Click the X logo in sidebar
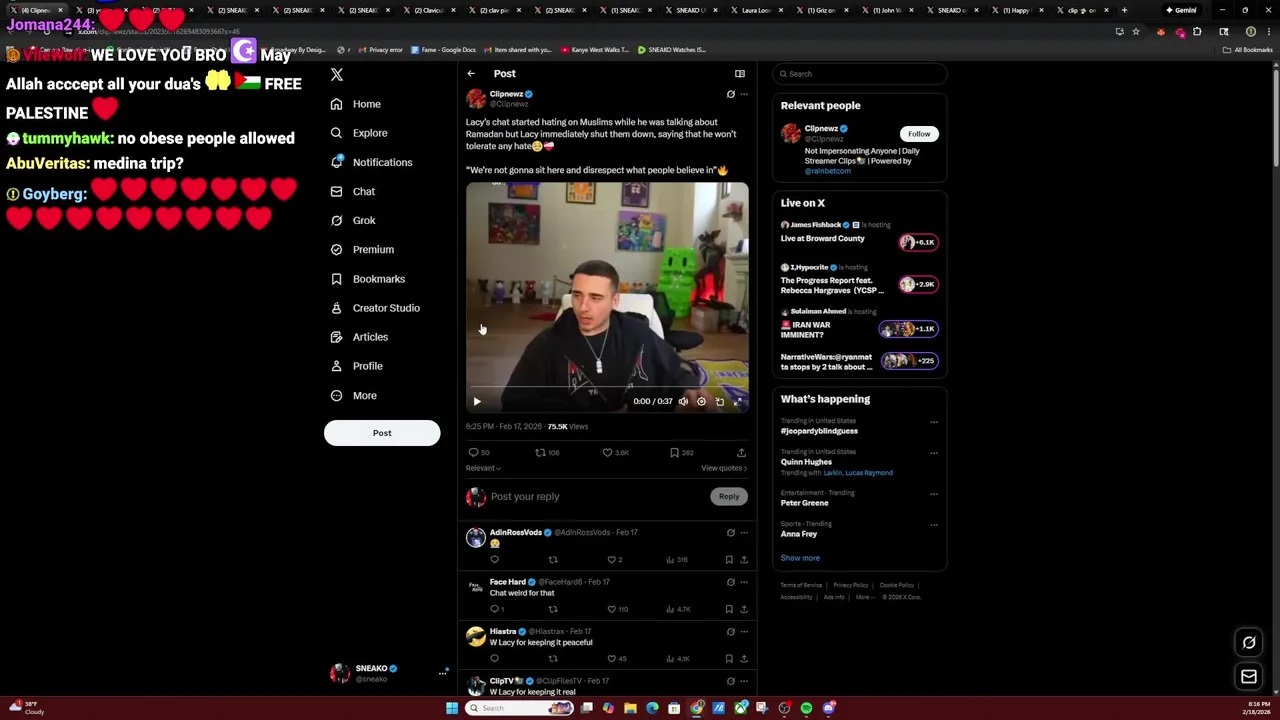This screenshot has height=720, width=1280. pyautogui.click(x=337, y=75)
